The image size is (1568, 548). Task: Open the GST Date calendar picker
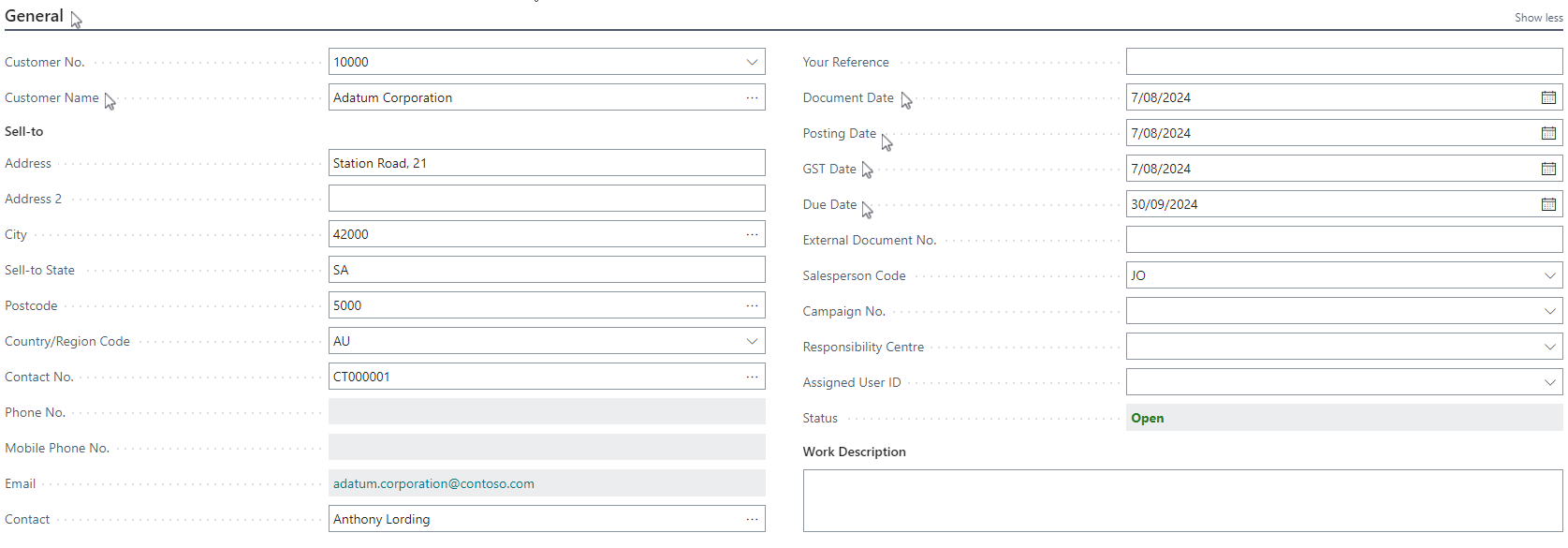1548,169
